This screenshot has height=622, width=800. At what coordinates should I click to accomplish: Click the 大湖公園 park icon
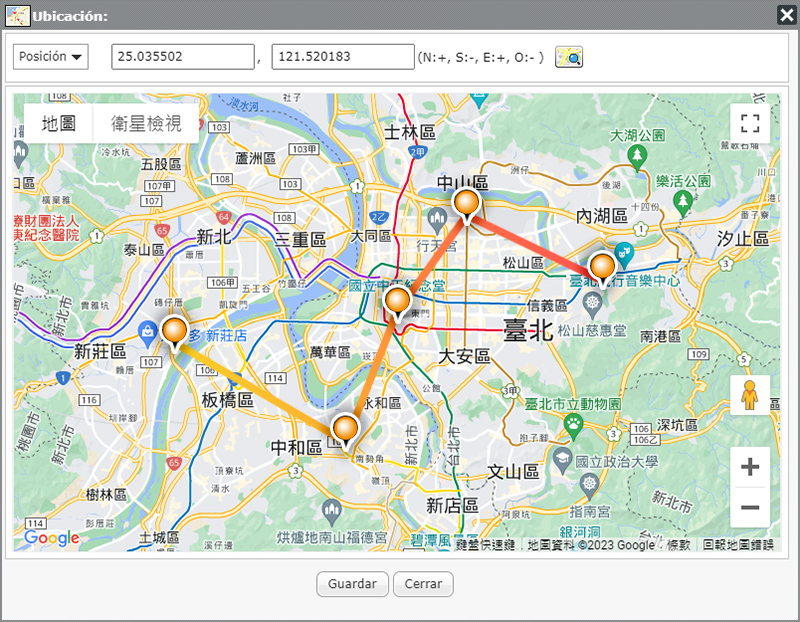[637, 156]
